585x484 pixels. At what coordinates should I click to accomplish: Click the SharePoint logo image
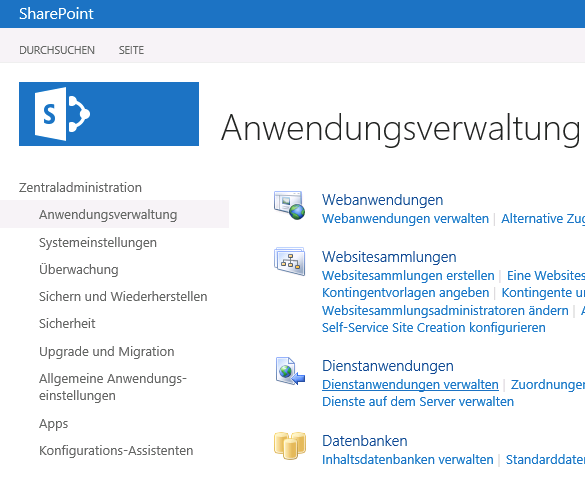[109, 114]
